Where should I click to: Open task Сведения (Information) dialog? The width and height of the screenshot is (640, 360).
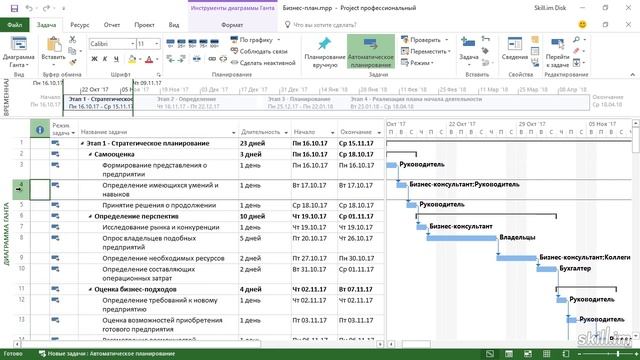(x=514, y=49)
